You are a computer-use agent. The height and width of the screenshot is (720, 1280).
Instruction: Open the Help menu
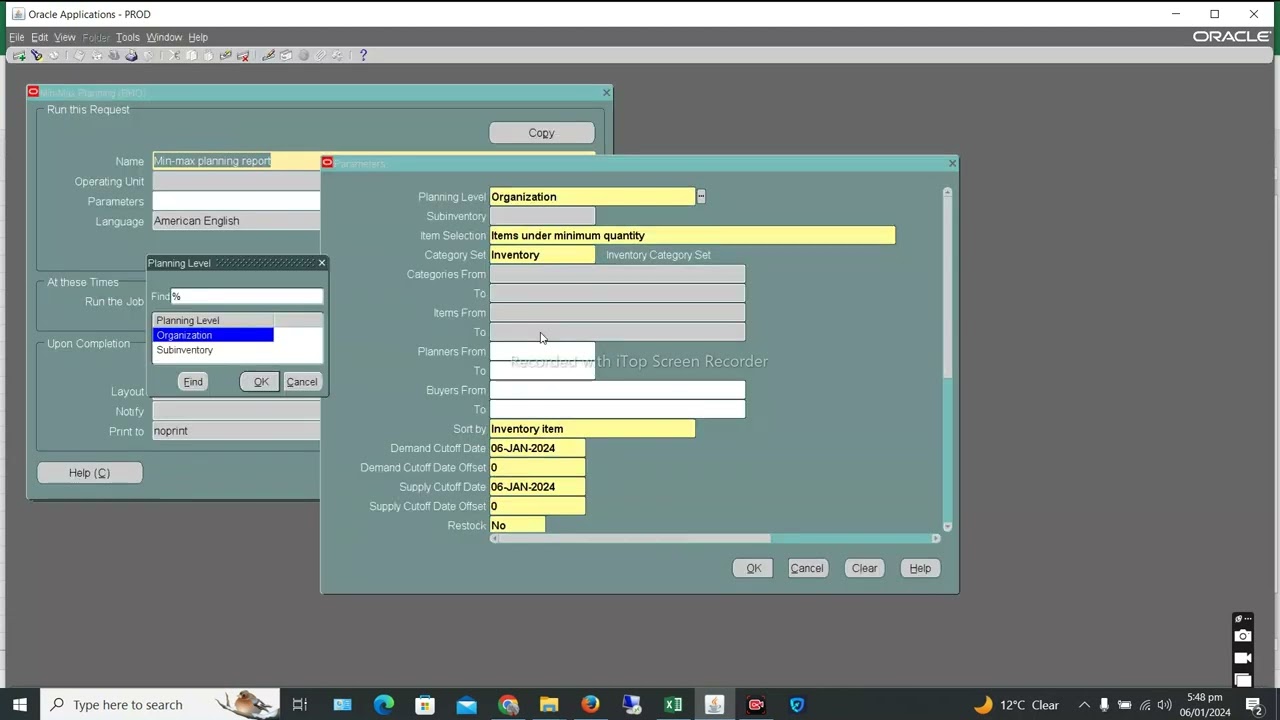pyautogui.click(x=198, y=37)
